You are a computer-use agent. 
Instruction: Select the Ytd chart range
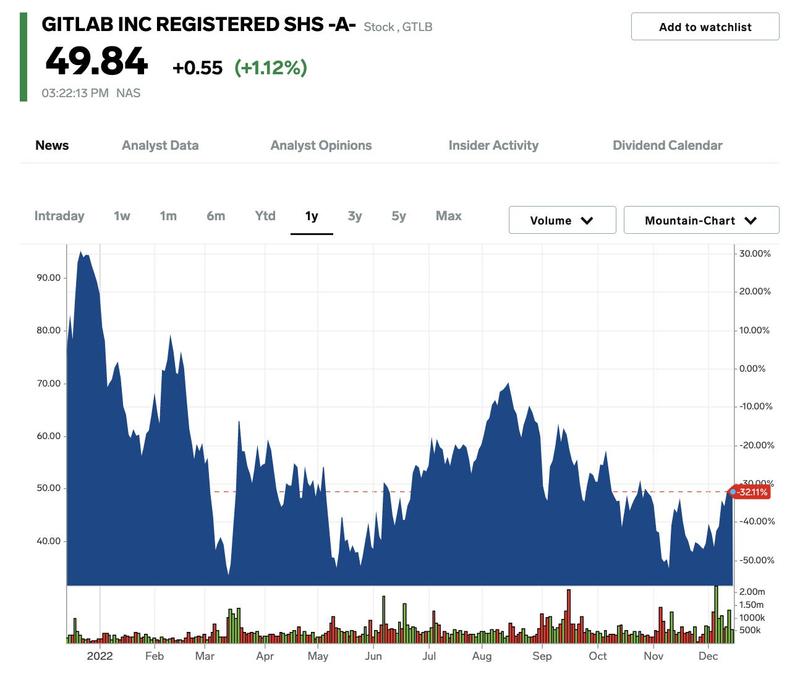265,216
